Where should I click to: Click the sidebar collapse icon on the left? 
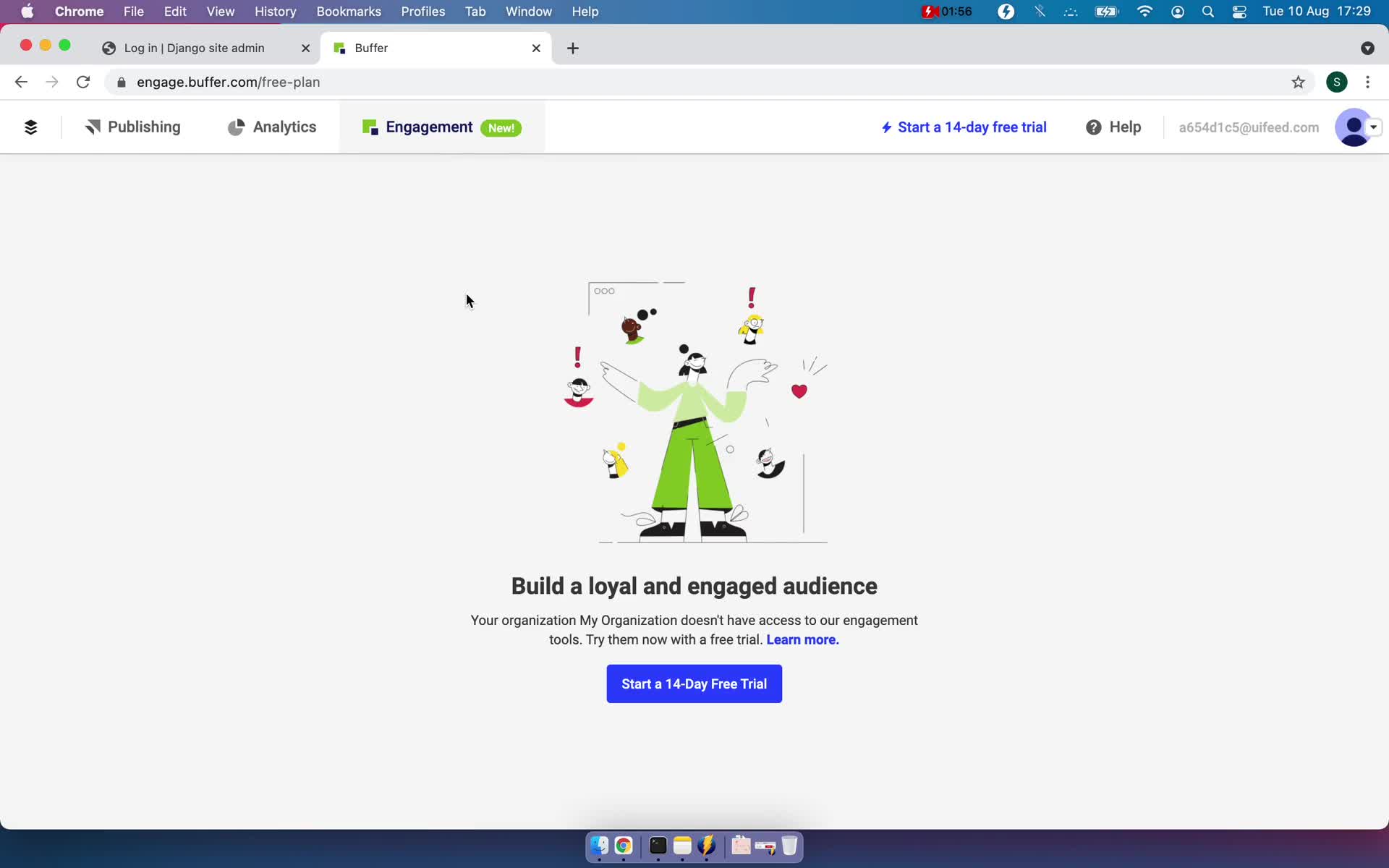click(x=30, y=127)
